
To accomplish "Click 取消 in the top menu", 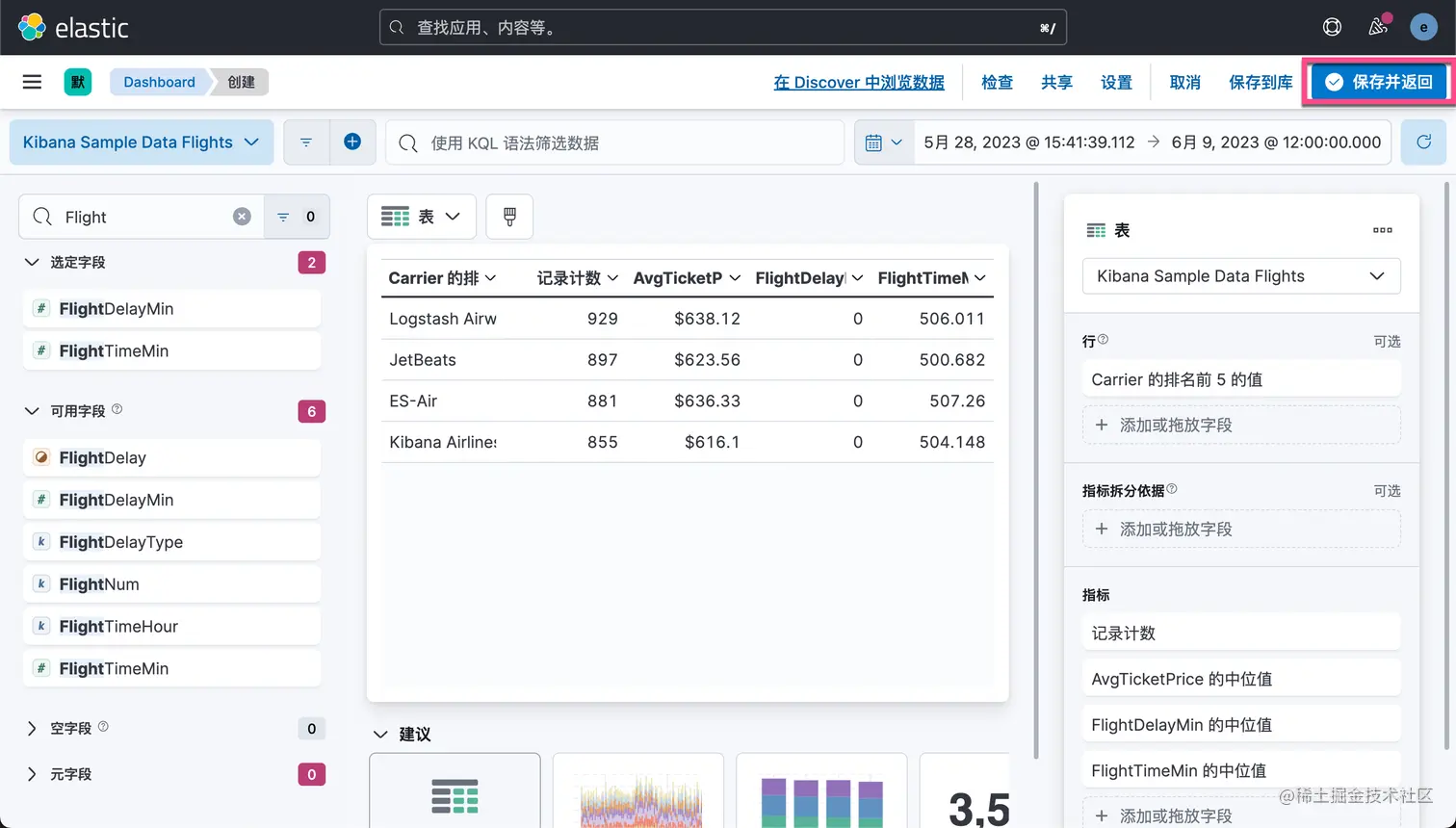I will point(1184,82).
